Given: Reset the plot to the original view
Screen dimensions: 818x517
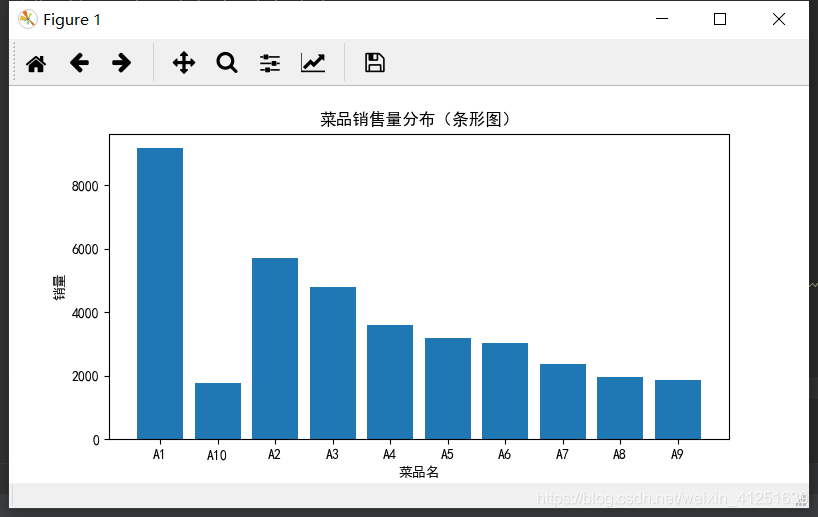Looking at the screenshot, I should 36,64.
